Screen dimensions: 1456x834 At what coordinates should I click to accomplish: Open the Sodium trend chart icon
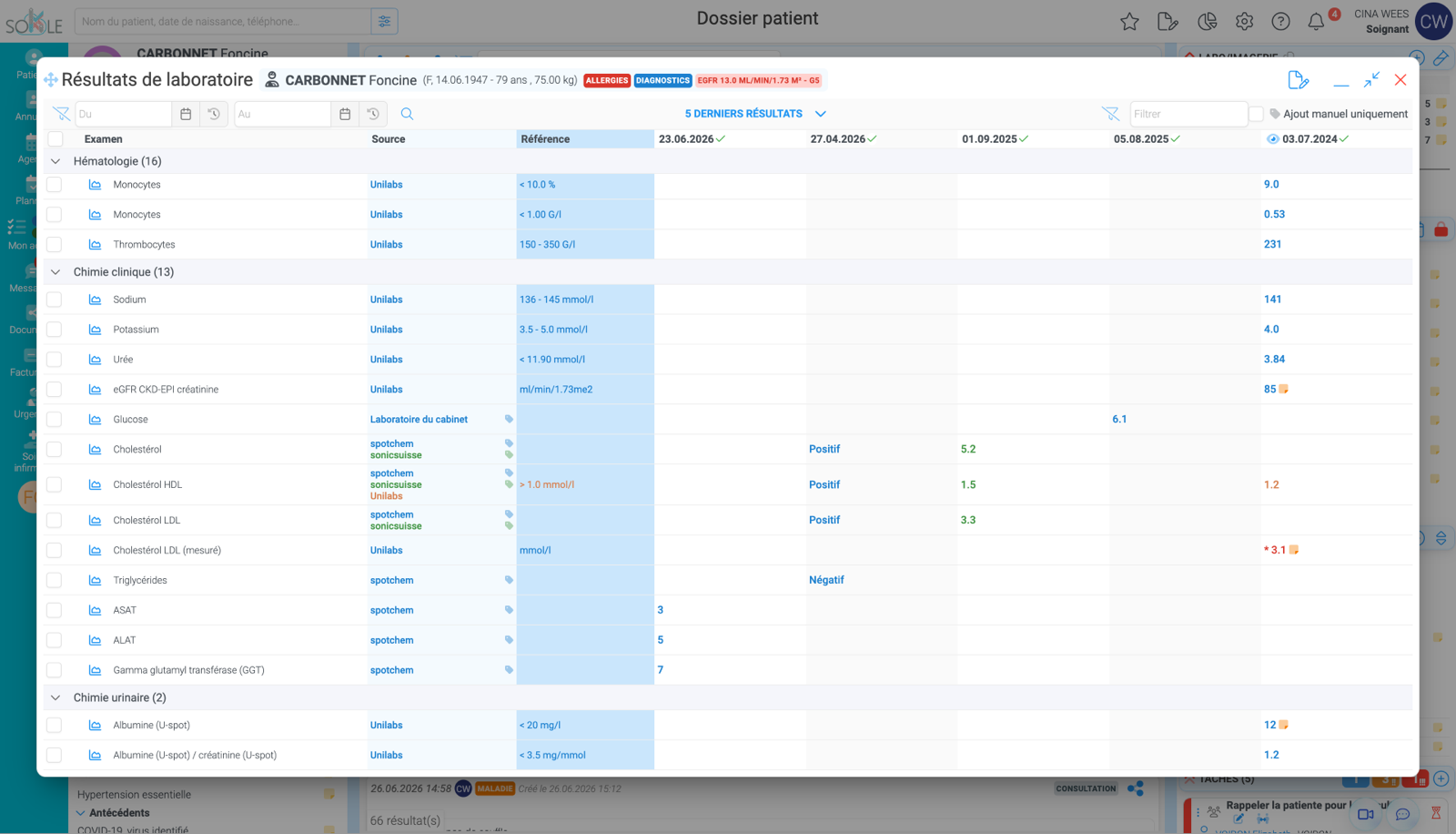tap(95, 300)
